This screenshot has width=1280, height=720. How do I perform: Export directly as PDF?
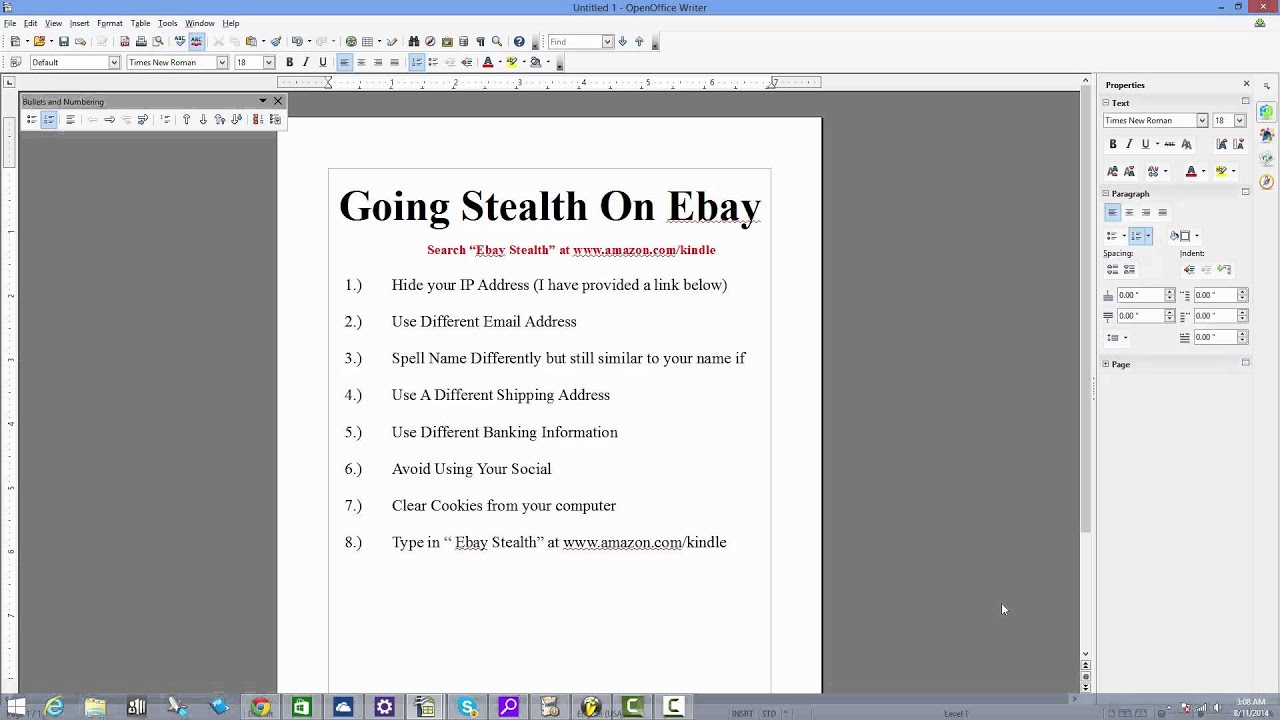pyautogui.click(x=124, y=42)
